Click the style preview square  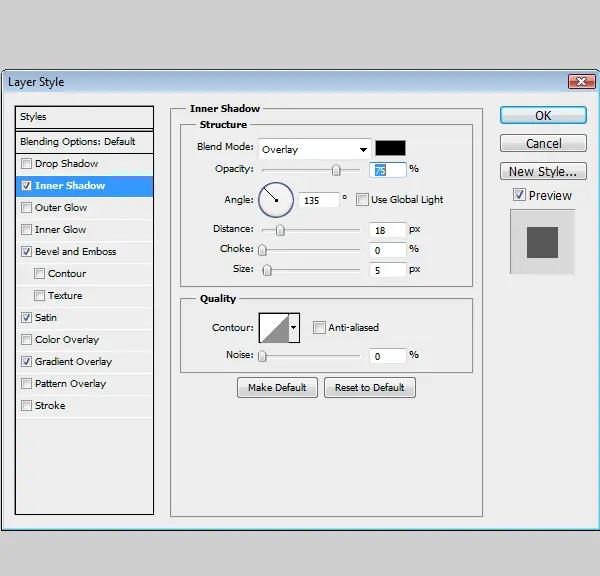(542, 242)
